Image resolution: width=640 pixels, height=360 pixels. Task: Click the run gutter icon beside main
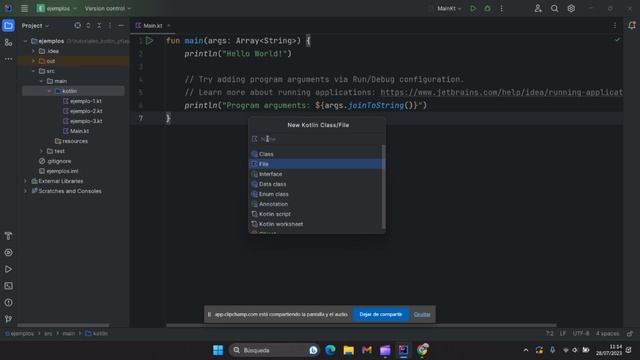pos(149,40)
